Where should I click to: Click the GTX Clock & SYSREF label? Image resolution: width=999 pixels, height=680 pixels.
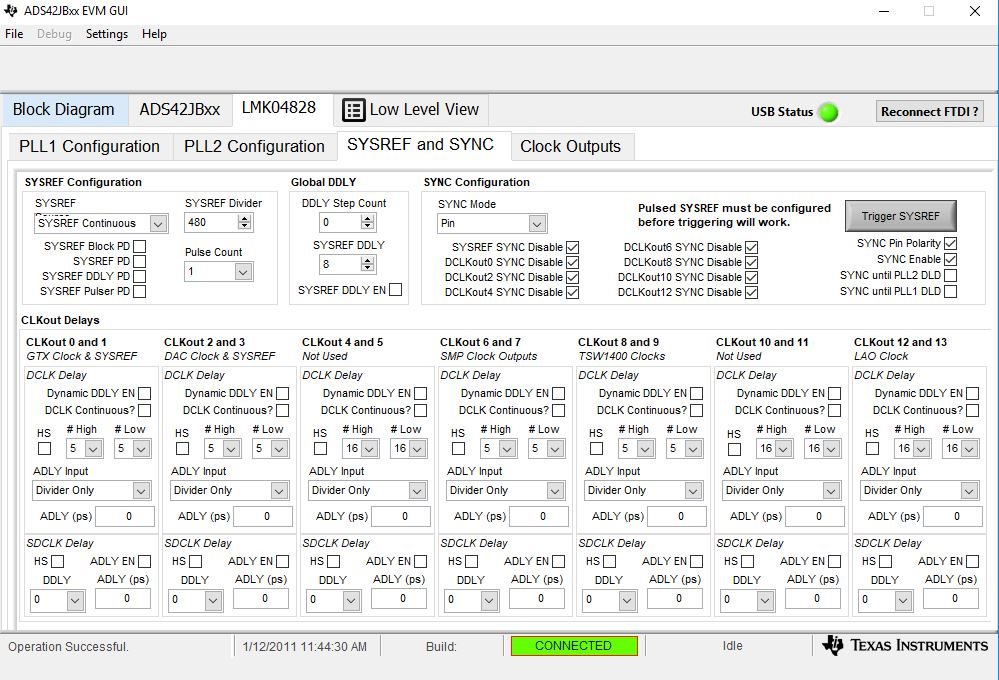82,356
